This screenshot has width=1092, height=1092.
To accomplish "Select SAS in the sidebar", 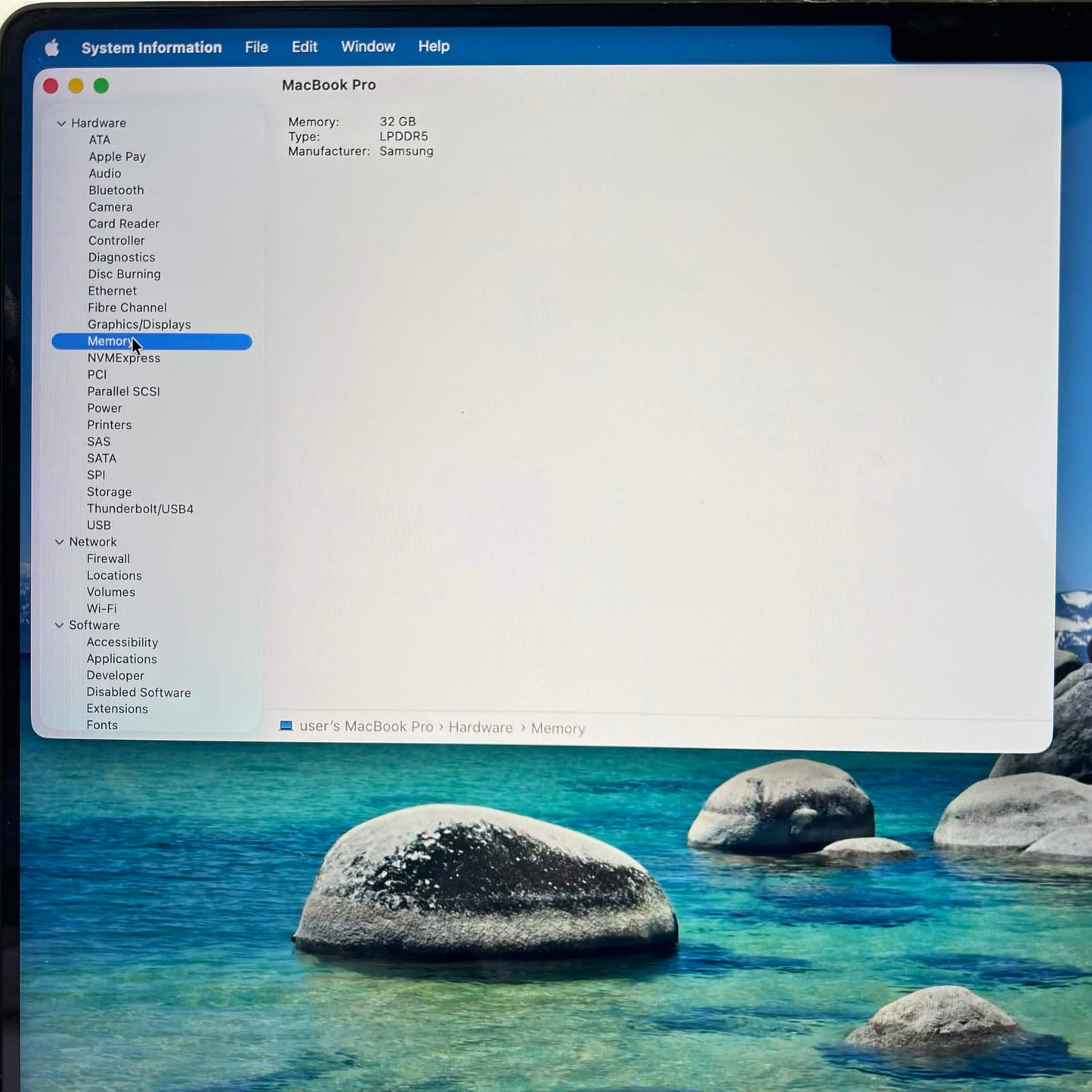I will (x=98, y=441).
